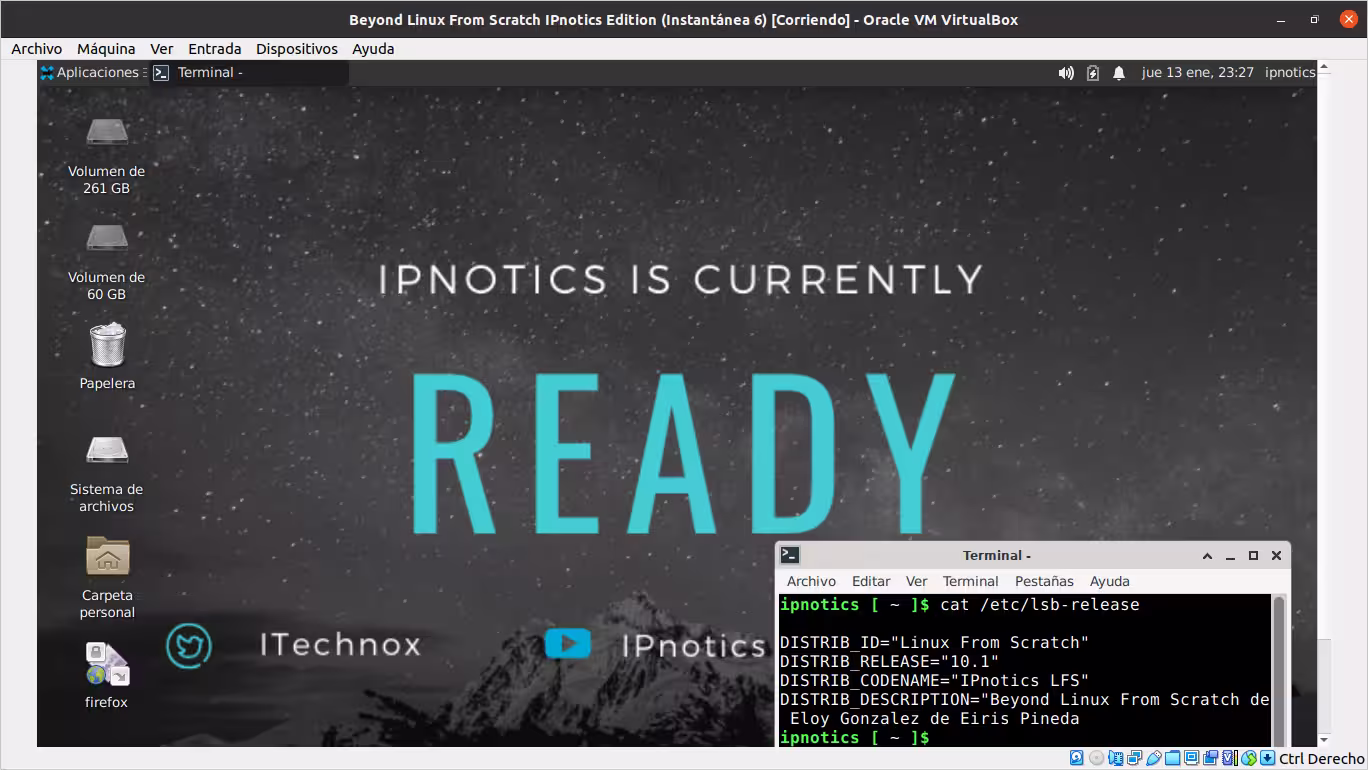Click the Terminal vertical scrollbar
Image resolution: width=1368 pixels, height=770 pixels.
click(x=1278, y=669)
